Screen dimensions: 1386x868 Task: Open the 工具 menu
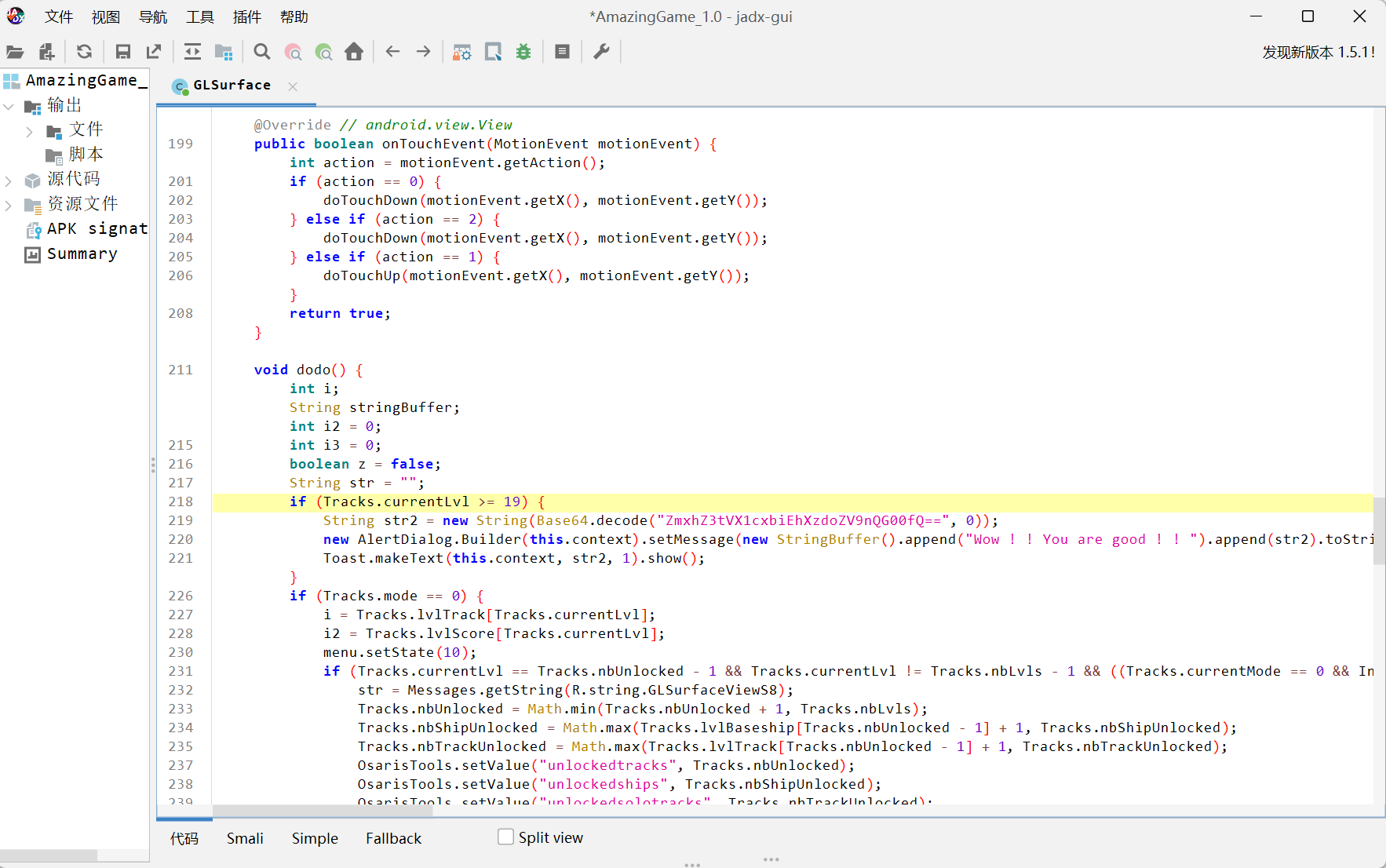[200, 16]
